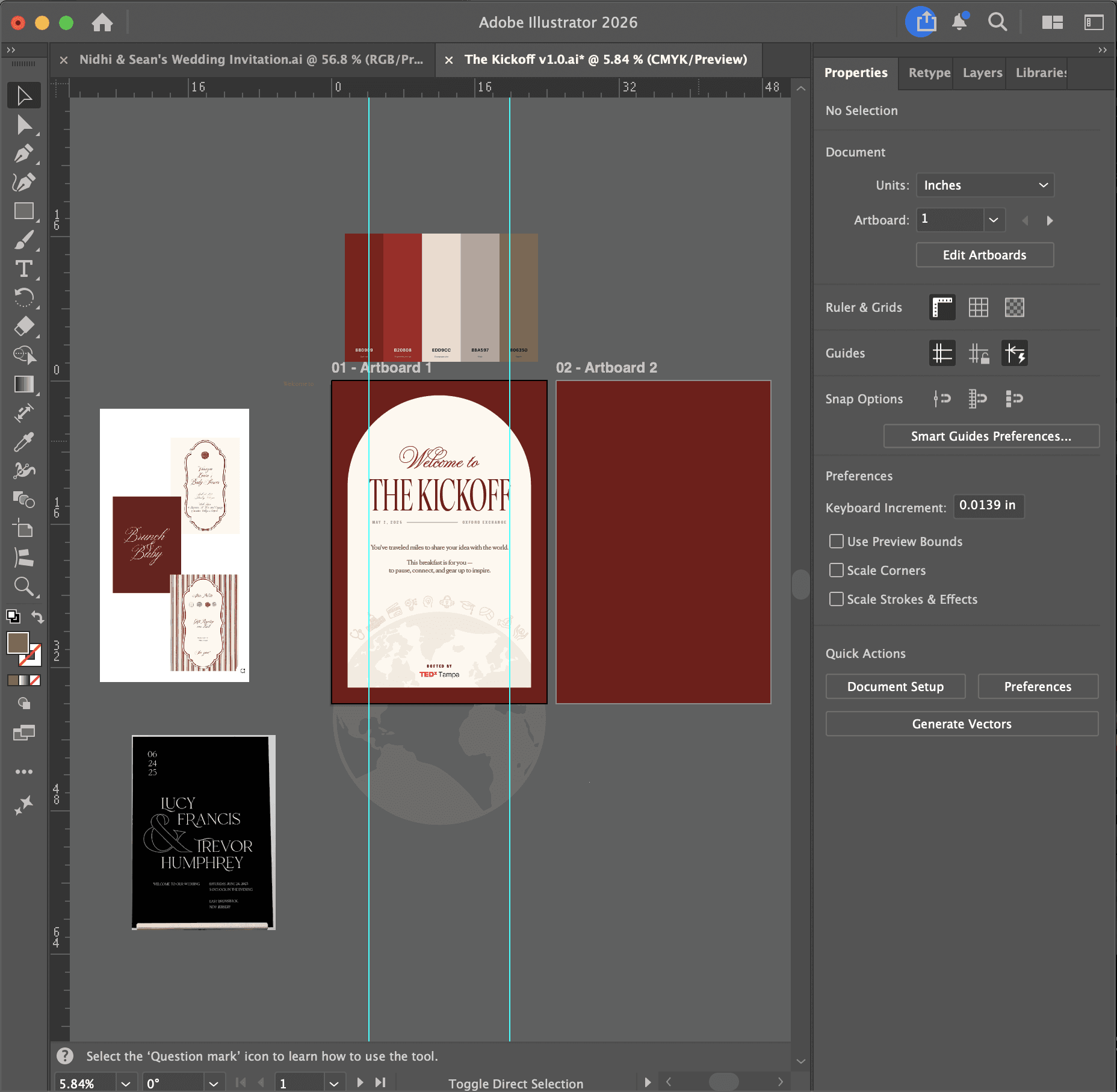Open the Share document icon

pos(921,22)
